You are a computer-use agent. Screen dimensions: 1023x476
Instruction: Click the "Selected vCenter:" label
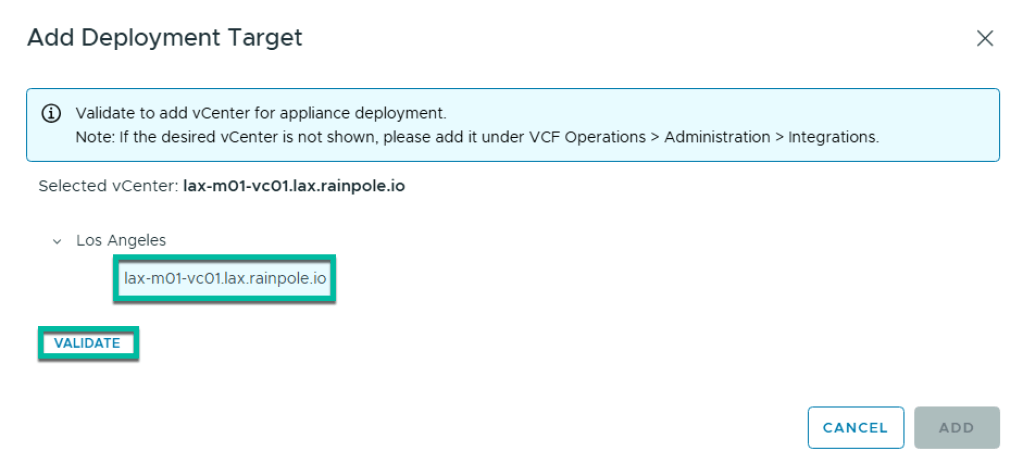tap(108, 187)
